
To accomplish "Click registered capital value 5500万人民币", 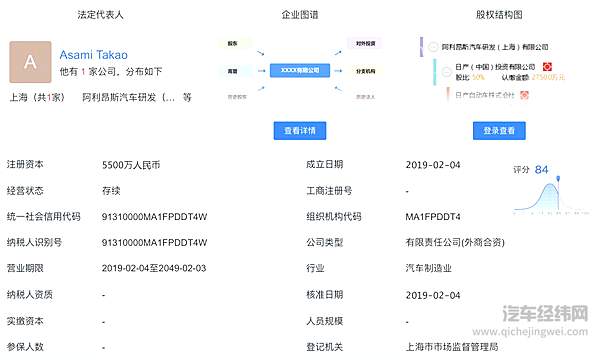I will coord(131,165).
